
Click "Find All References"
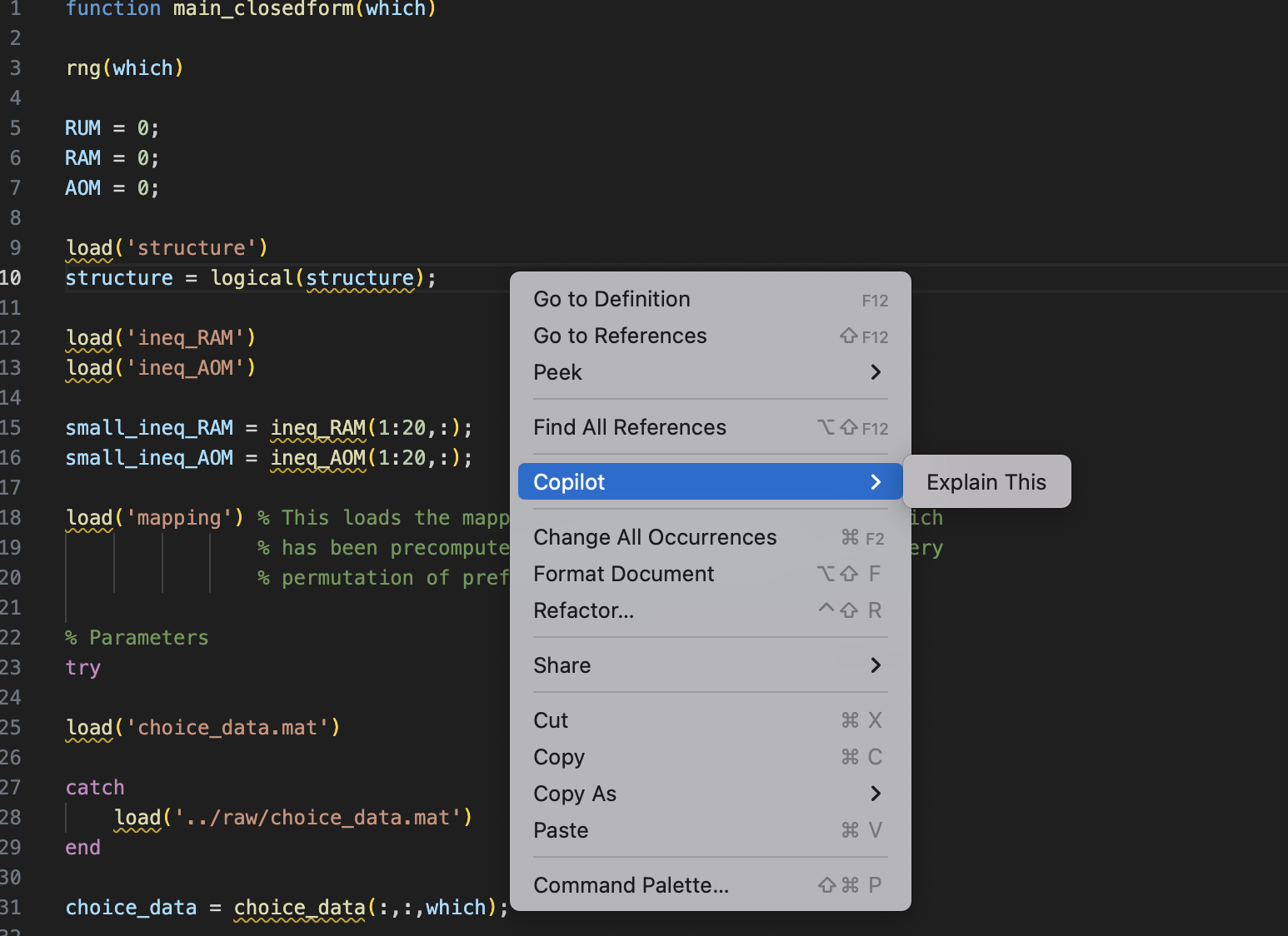630,427
